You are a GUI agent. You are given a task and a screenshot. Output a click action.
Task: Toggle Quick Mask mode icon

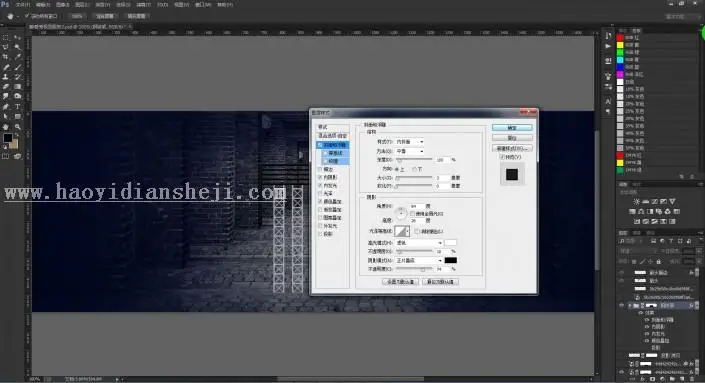click(x=5, y=156)
